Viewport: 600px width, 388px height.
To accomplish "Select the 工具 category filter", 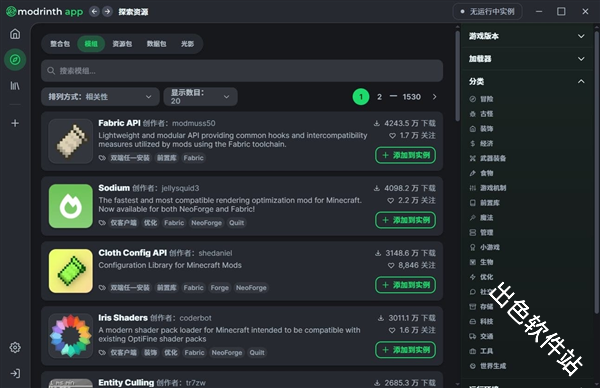I will click(482, 351).
